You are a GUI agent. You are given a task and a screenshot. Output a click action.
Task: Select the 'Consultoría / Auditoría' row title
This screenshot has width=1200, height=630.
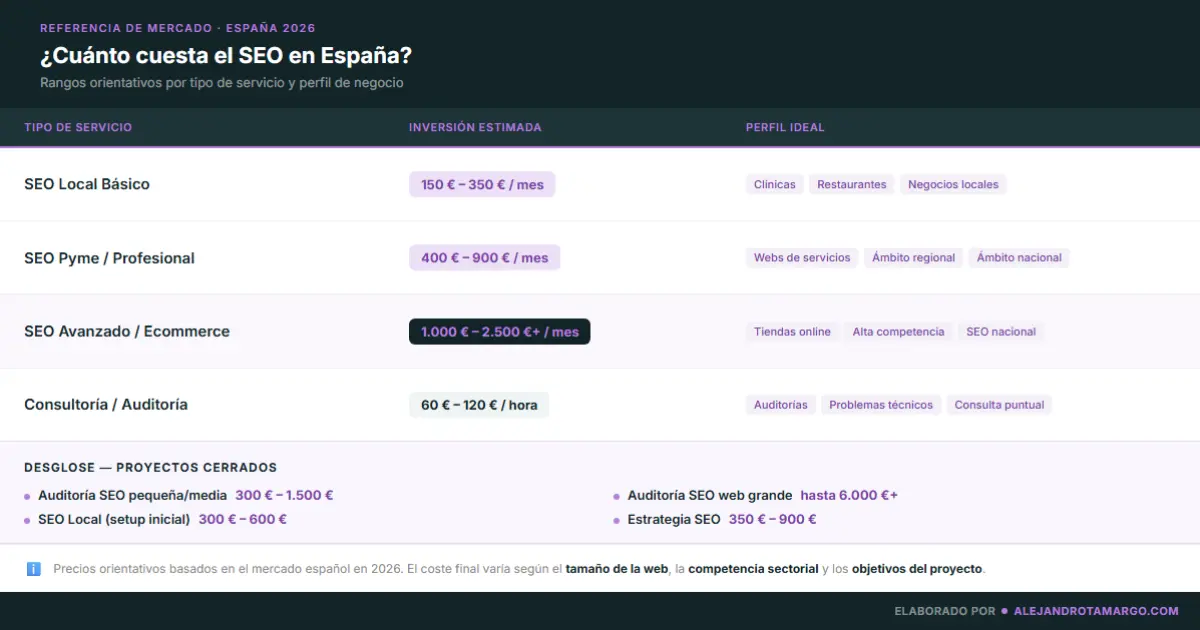click(x=106, y=405)
